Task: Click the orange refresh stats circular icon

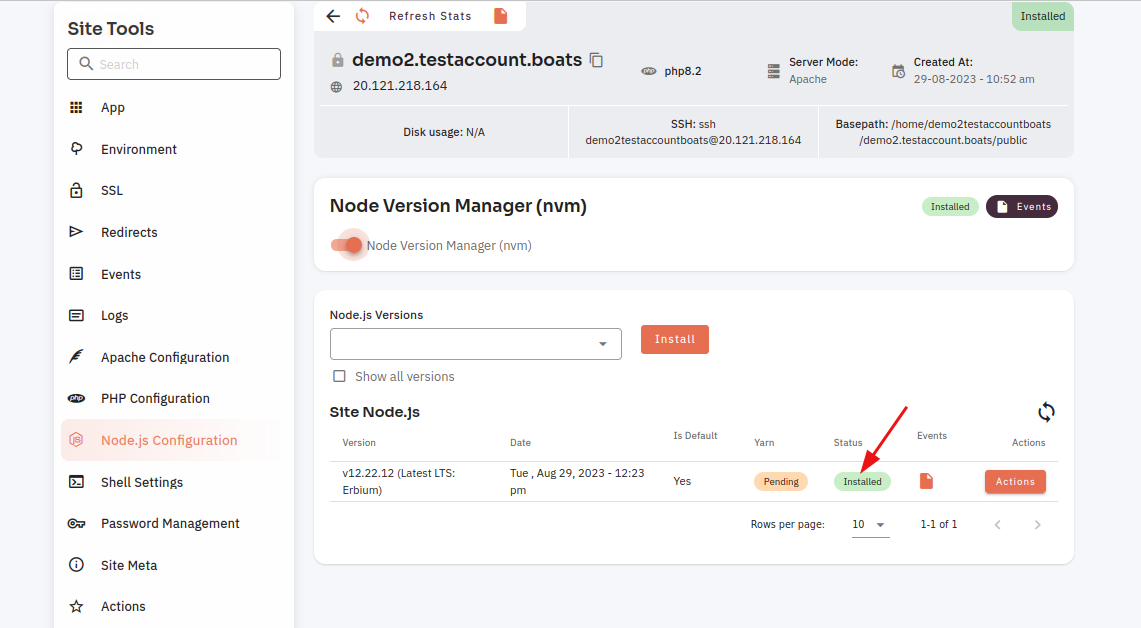Action: click(x=362, y=16)
